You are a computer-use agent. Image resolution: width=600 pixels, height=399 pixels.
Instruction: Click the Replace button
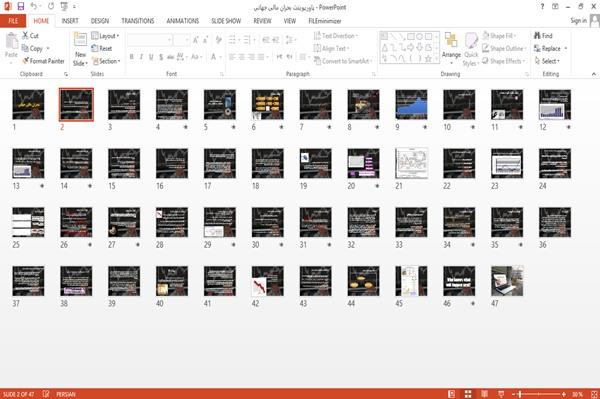(x=550, y=49)
